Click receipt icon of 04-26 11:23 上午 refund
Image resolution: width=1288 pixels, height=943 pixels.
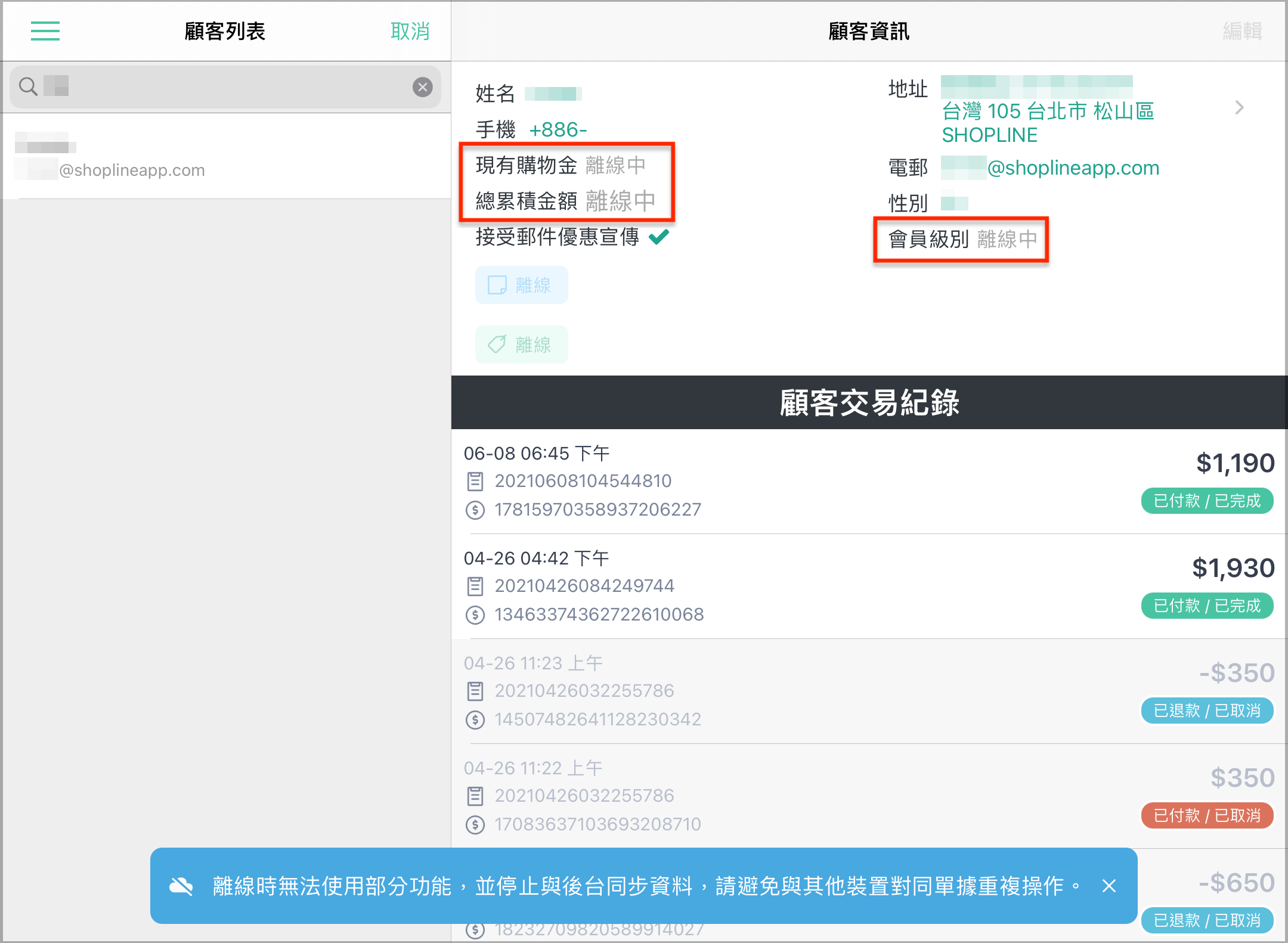click(x=475, y=691)
